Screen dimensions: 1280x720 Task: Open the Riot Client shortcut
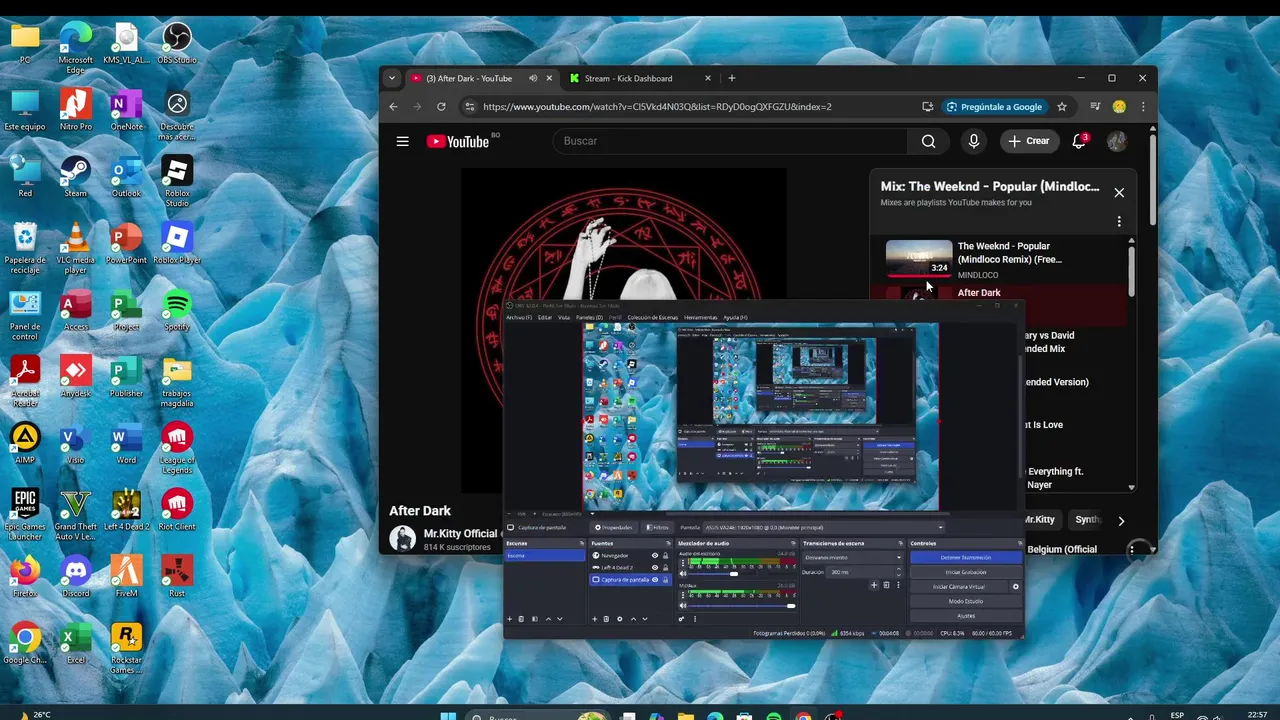177,508
